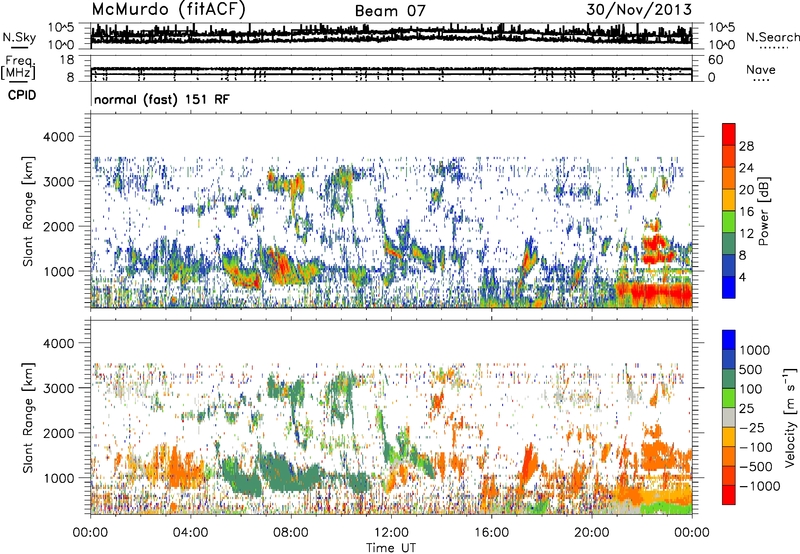This screenshot has height=554, width=800.
Task: Click the 'Velocity [m s-1]' colorbar title
Action: pos(790,417)
